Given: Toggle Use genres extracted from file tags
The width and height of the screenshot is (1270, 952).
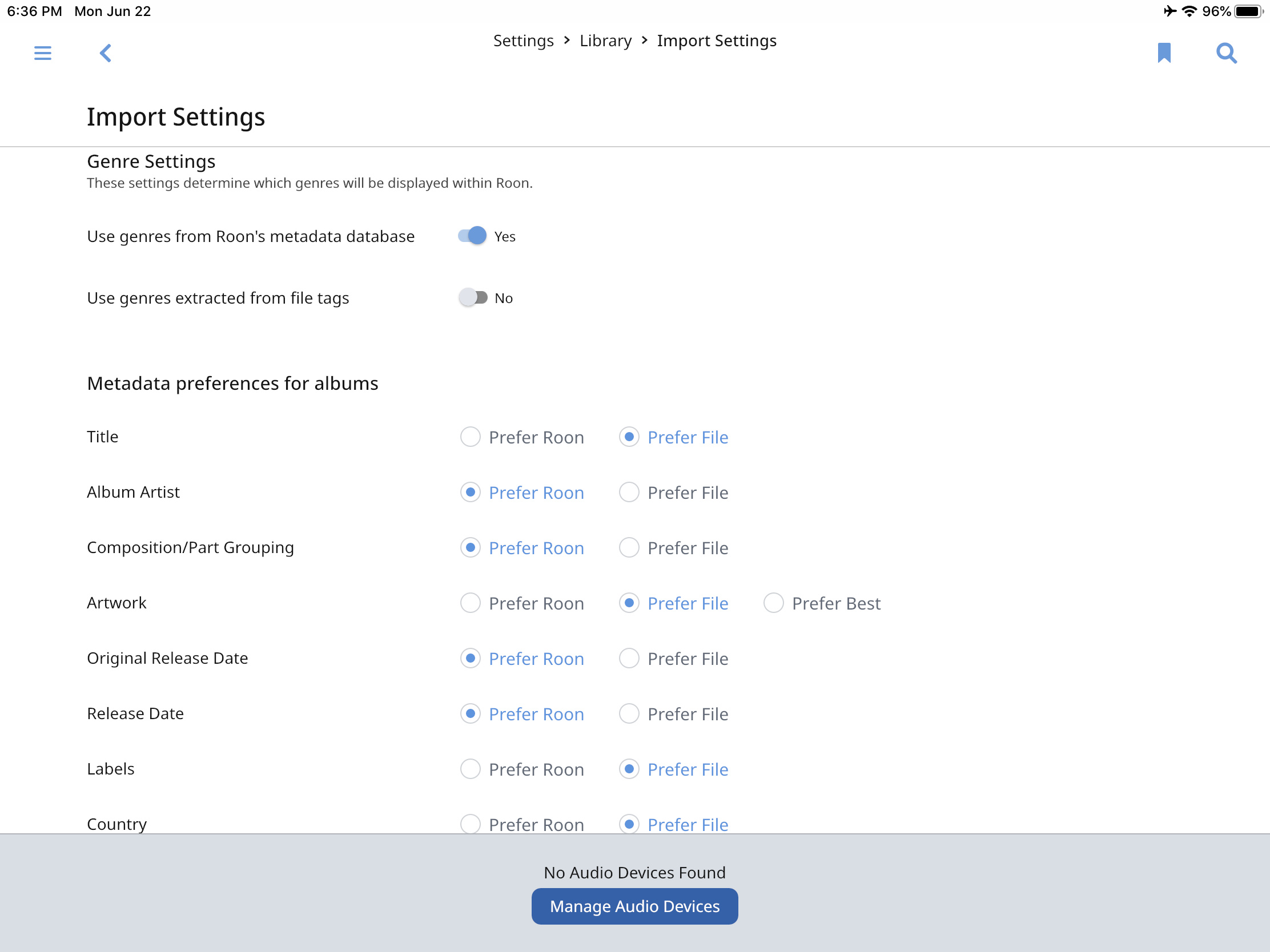Looking at the screenshot, I should point(472,297).
